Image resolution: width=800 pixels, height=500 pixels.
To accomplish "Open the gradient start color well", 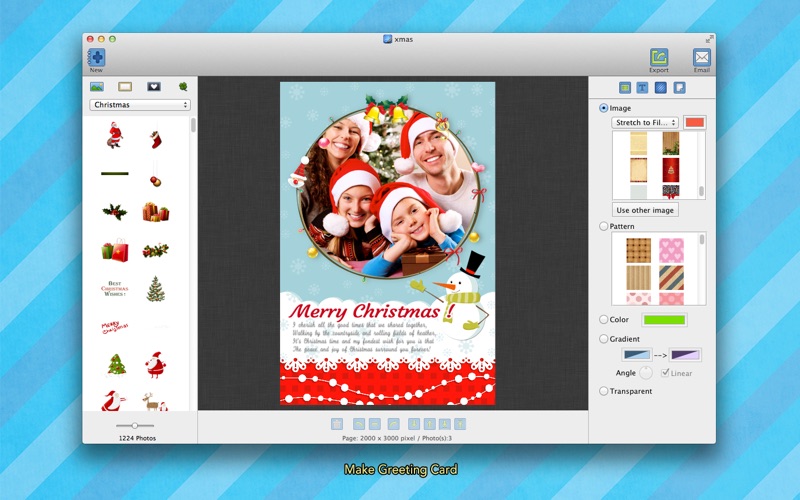I will point(636,354).
